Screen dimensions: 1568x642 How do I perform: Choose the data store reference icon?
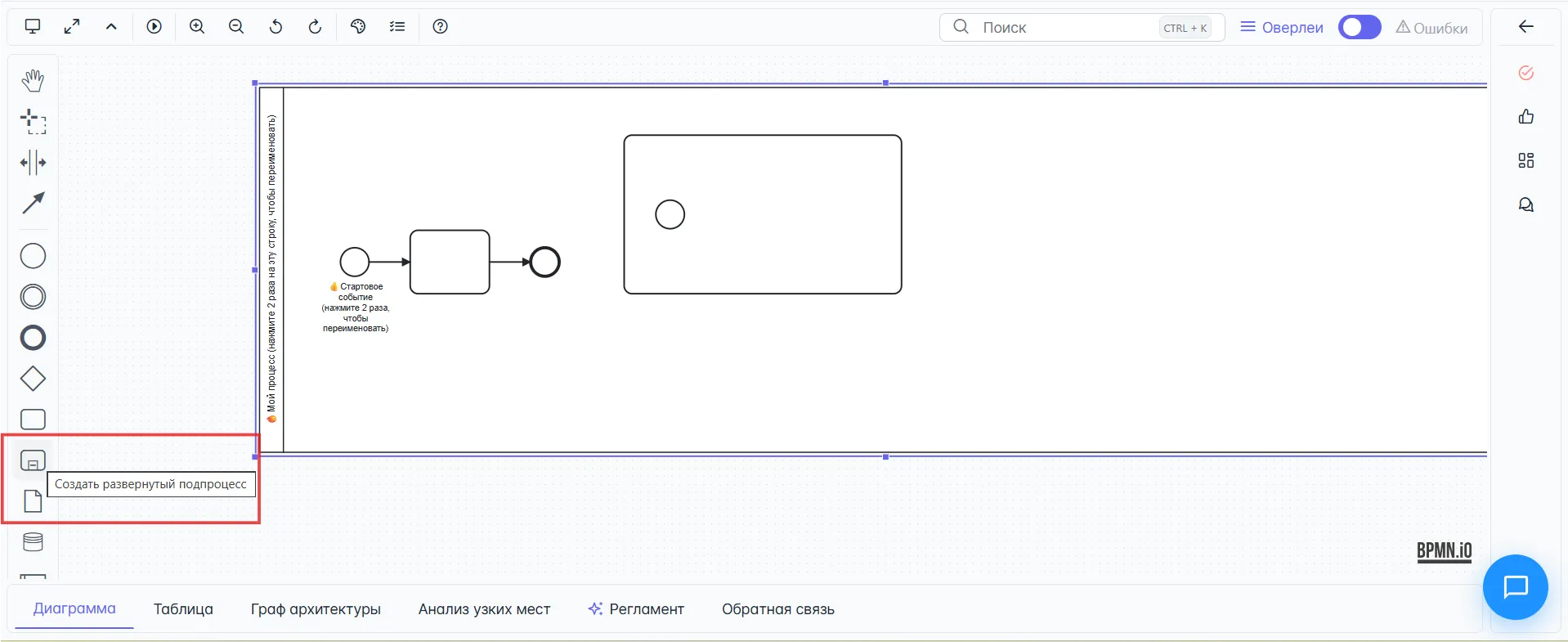(33, 542)
